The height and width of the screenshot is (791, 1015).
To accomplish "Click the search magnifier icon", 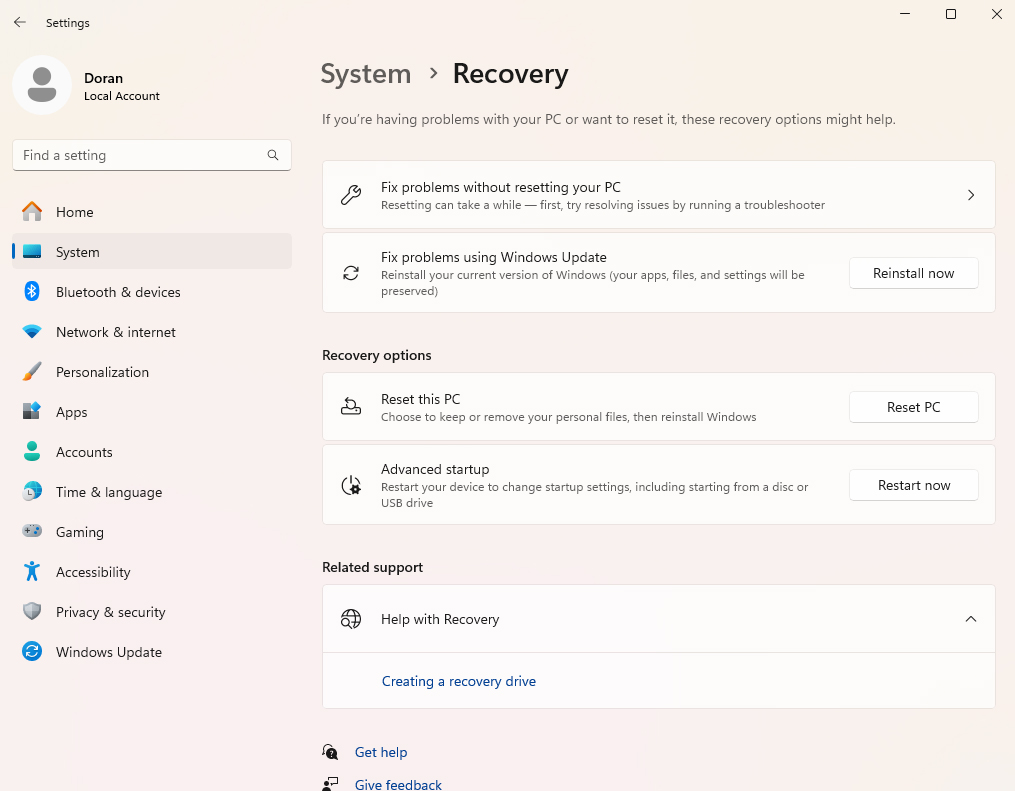I will coord(273,155).
